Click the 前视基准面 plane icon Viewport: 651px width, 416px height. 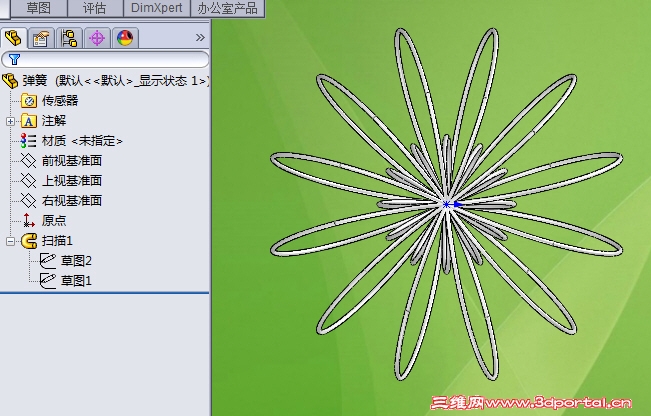point(29,161)
